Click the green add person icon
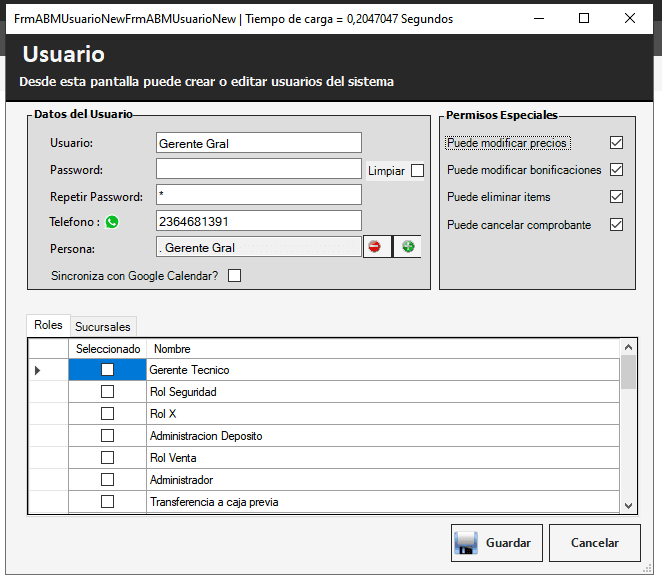 (407, 247)
